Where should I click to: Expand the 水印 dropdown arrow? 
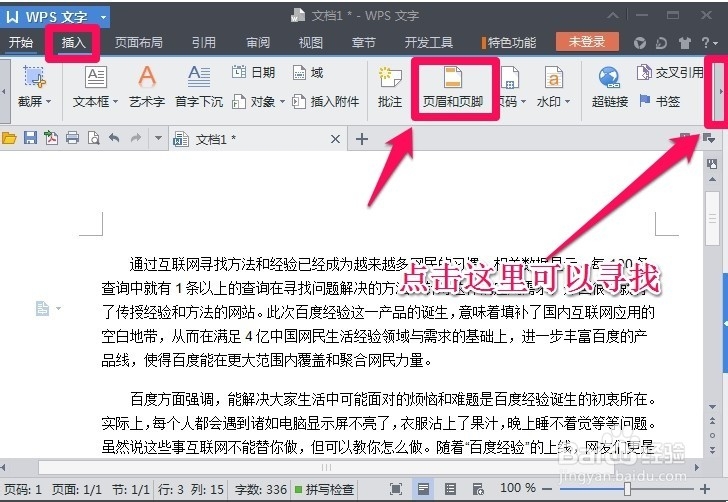(x=567, y=101)
